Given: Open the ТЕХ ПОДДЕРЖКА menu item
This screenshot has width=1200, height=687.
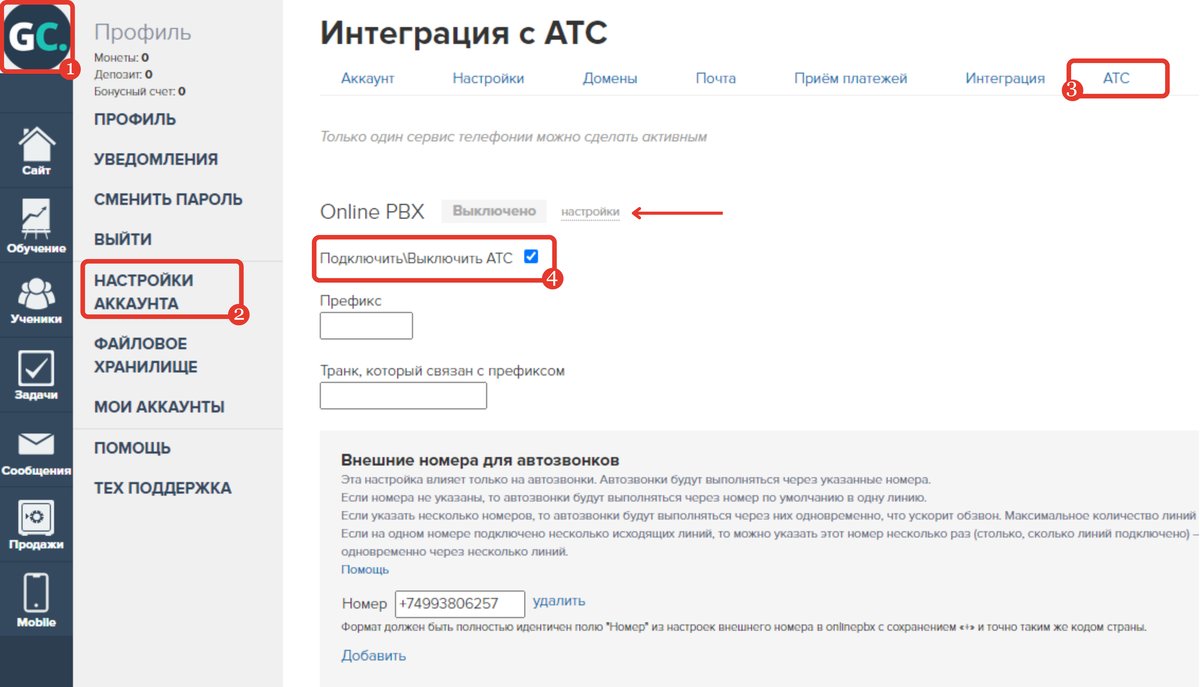Looking at the screenshot, I should [163, 488].
